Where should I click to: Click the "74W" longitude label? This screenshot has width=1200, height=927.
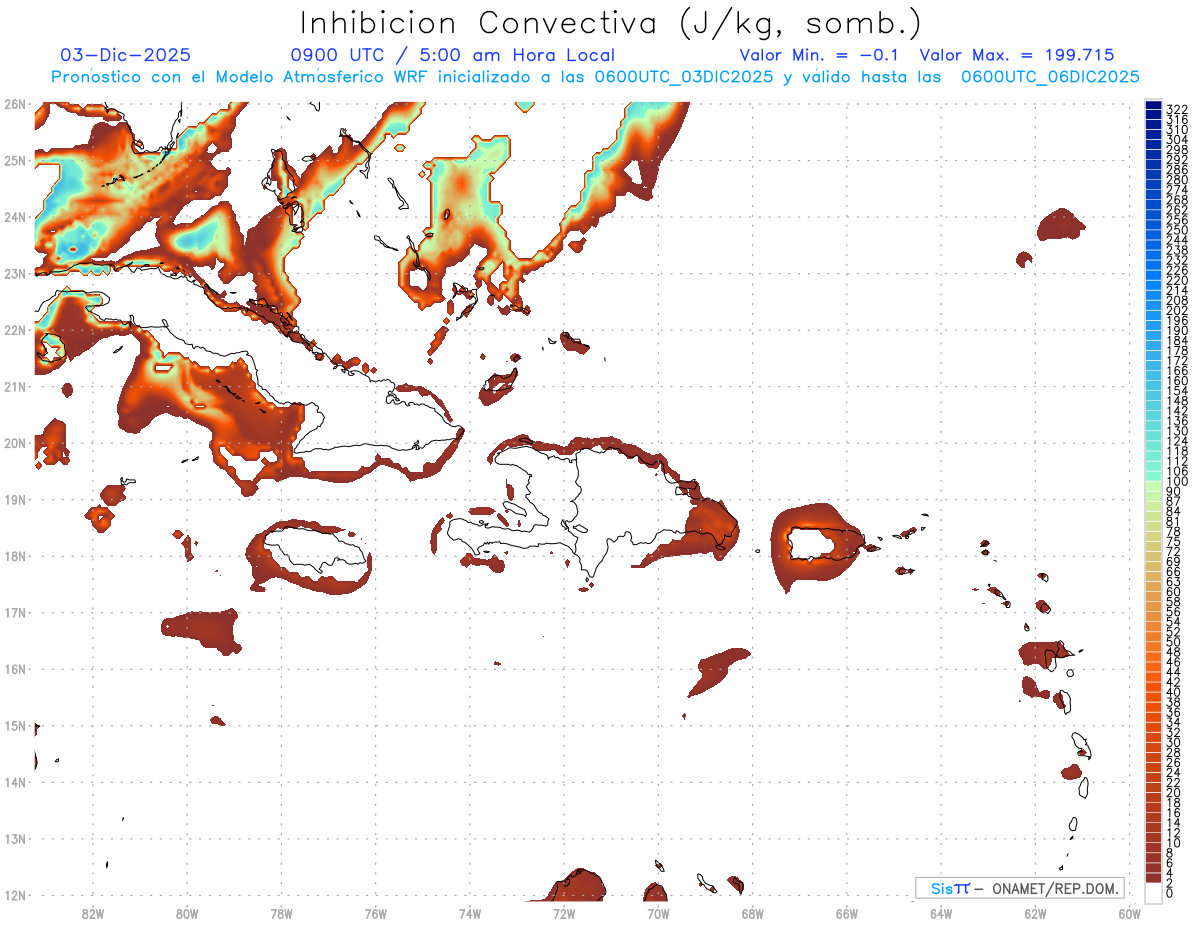point(469,913)
